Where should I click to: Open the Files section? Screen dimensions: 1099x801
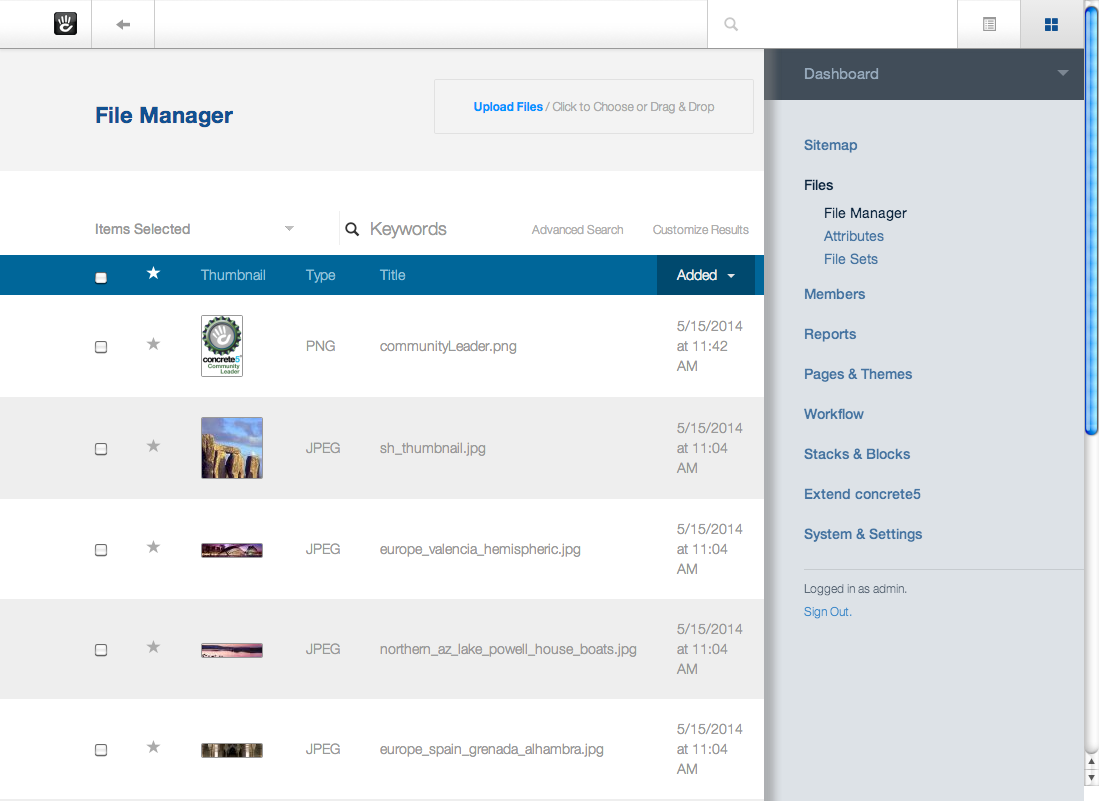(818, 185)
